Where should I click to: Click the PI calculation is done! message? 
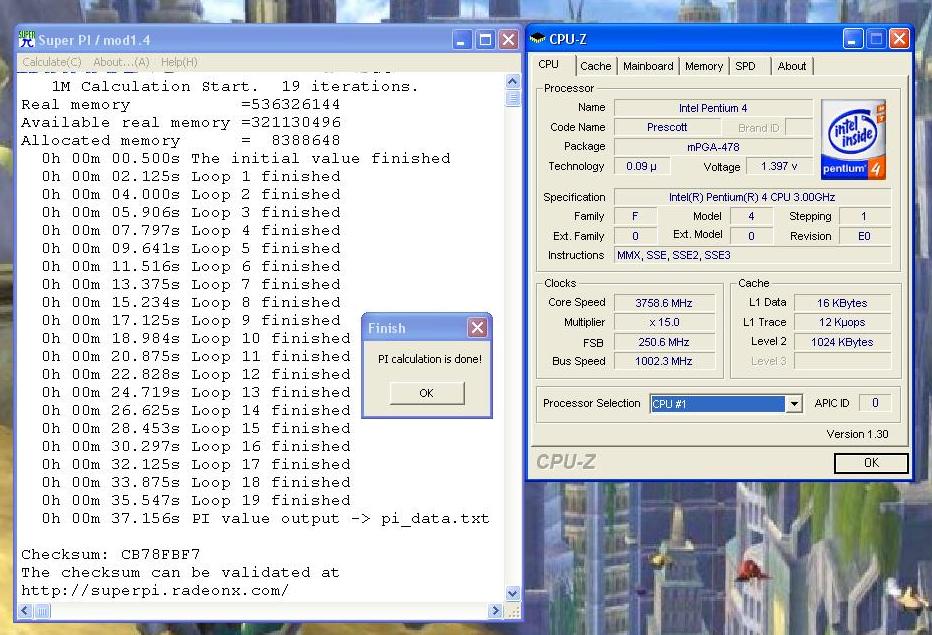430,359
